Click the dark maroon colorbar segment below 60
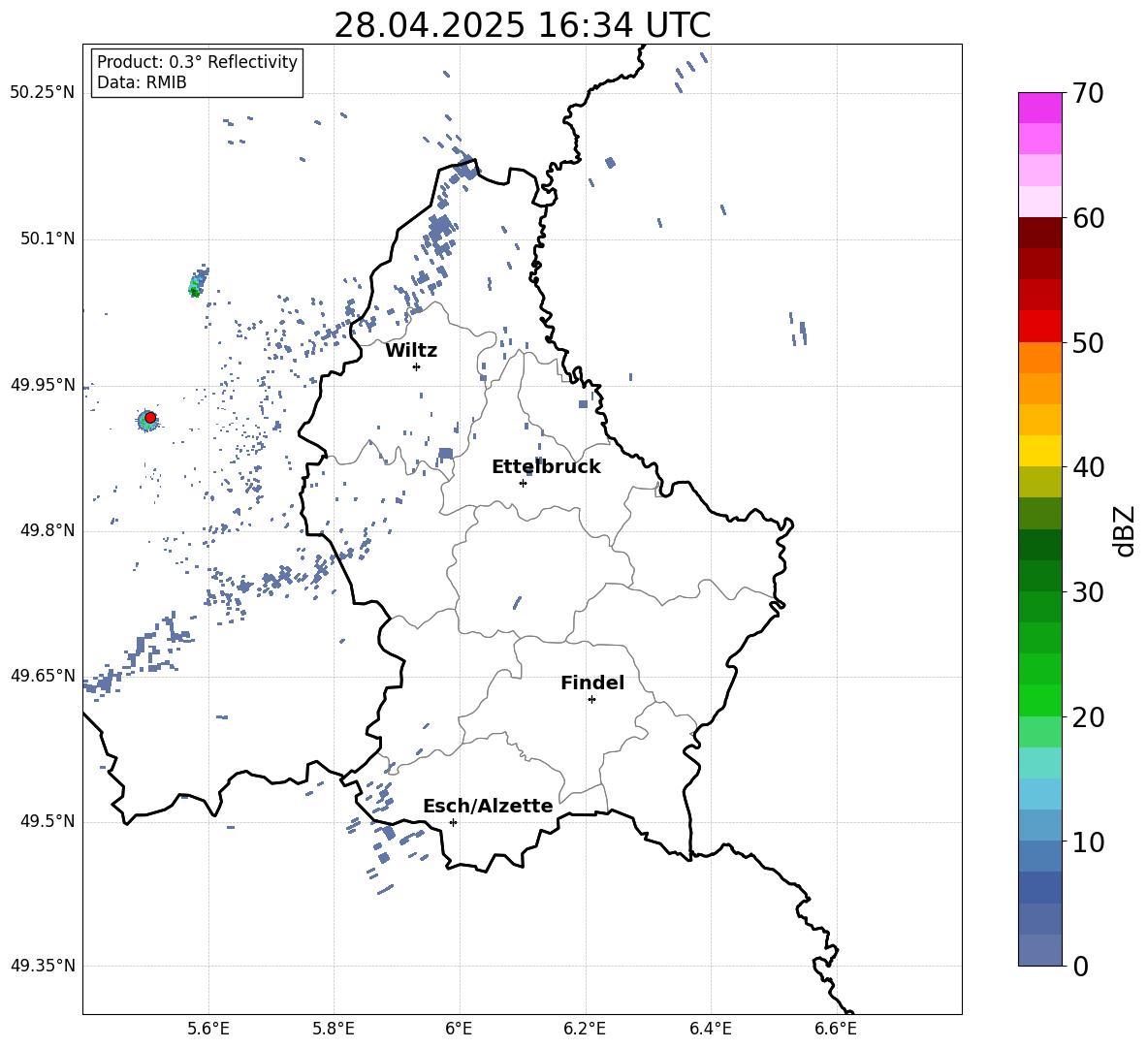 pyautogui.click(x=1039, y=233)
